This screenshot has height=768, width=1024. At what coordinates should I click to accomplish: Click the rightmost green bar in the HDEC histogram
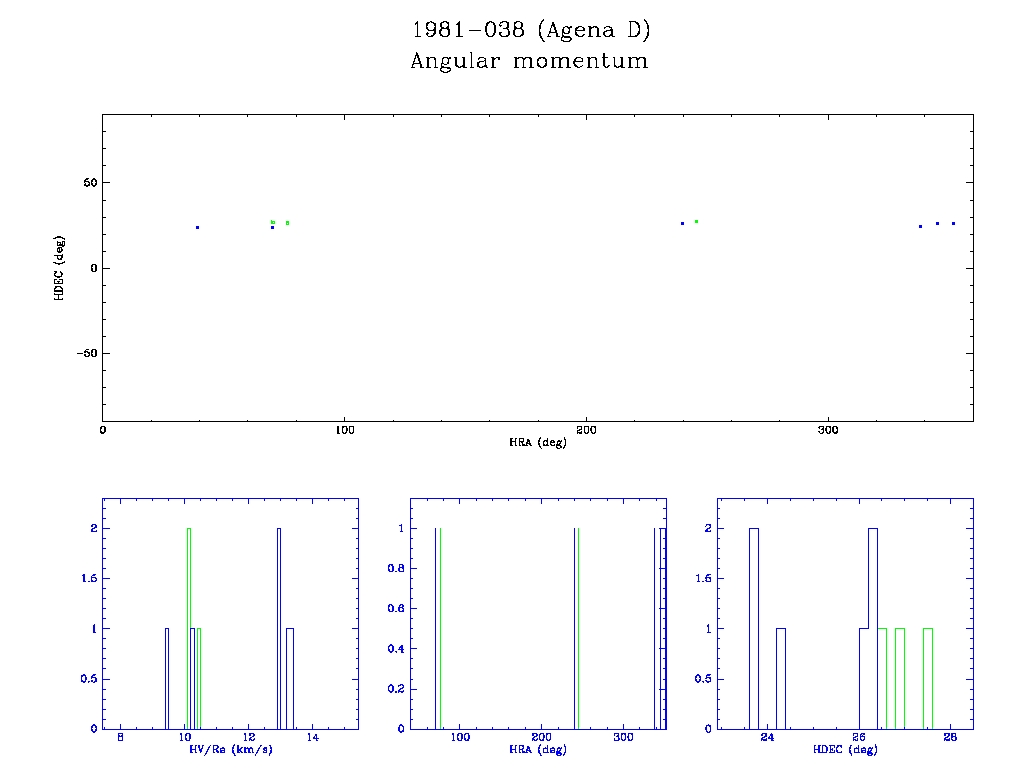928,679
